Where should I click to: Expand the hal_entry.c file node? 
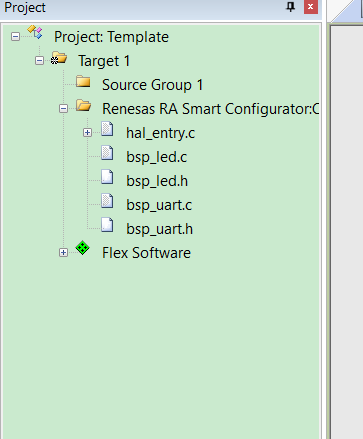coord(87,133)
